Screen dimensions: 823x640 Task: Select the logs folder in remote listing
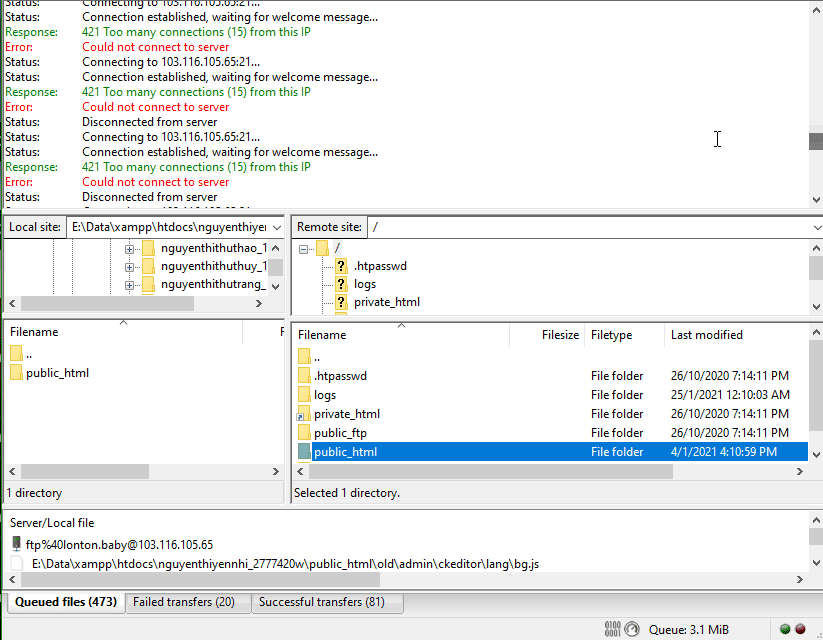(327, 394)
